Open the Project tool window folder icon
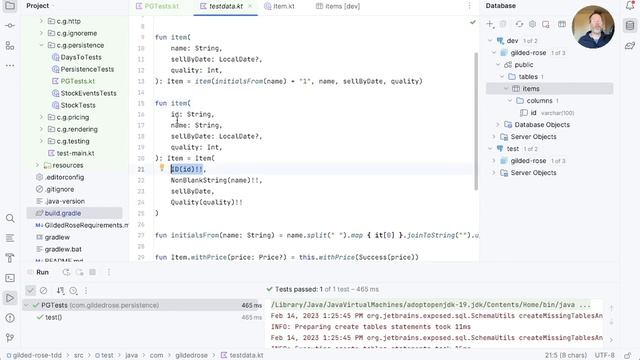 pos(10,6)
